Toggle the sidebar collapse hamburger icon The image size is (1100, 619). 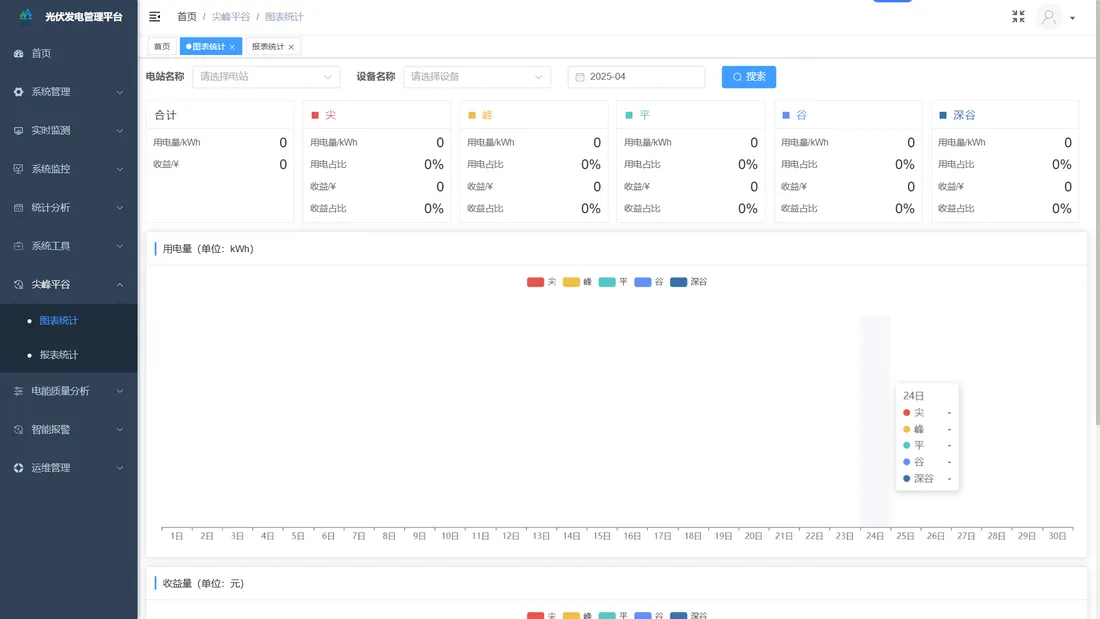[155, 16]
